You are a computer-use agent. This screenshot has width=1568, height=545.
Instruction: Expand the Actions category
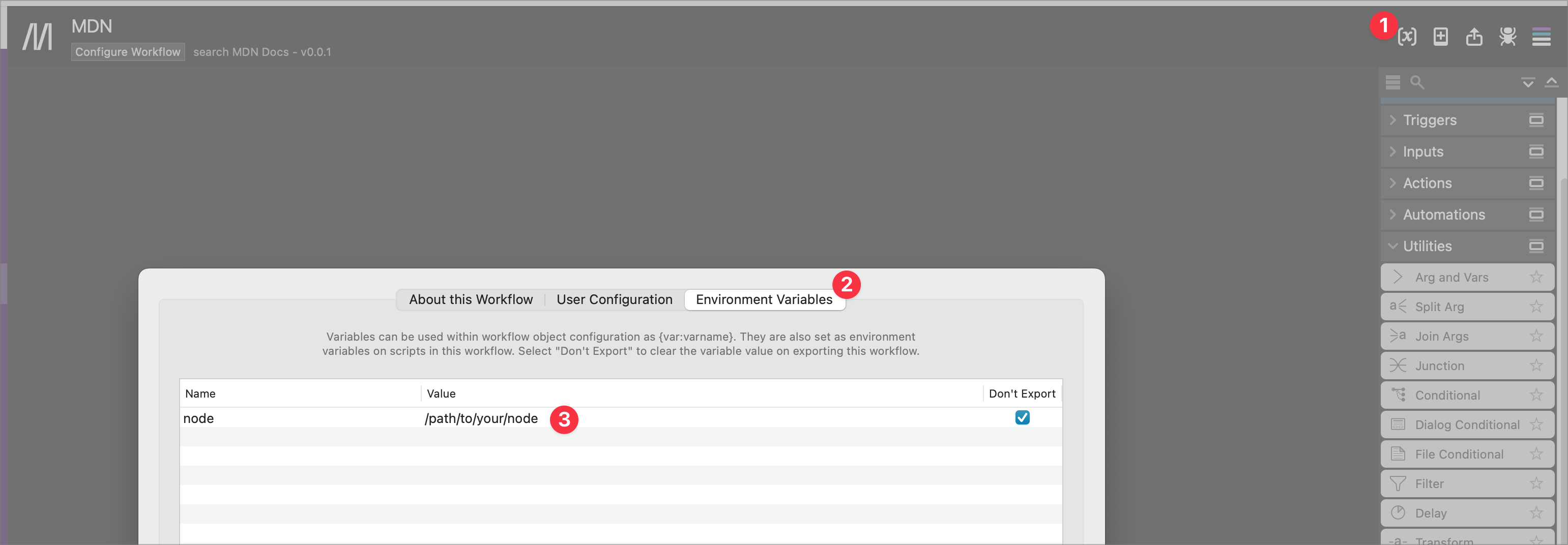1392,183
